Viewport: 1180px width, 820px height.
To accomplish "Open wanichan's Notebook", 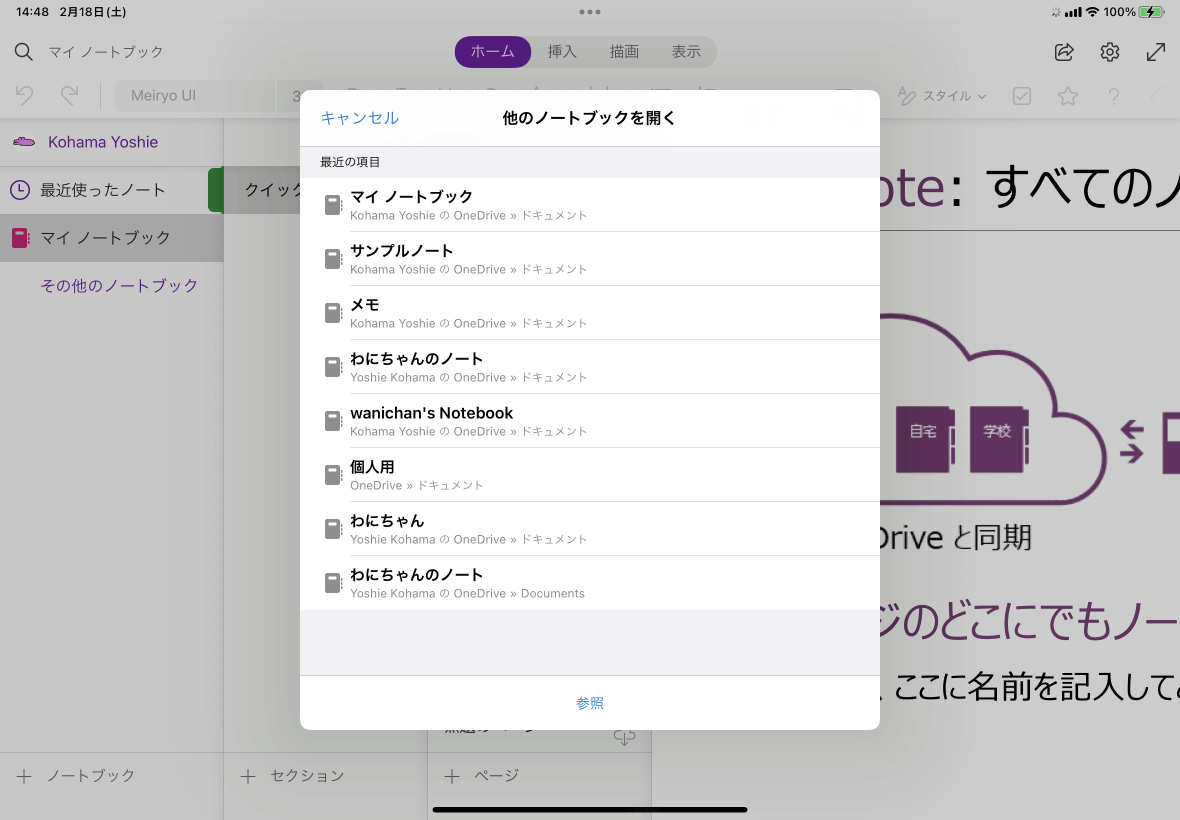I will pyautogui.click(x=590, y=421).
